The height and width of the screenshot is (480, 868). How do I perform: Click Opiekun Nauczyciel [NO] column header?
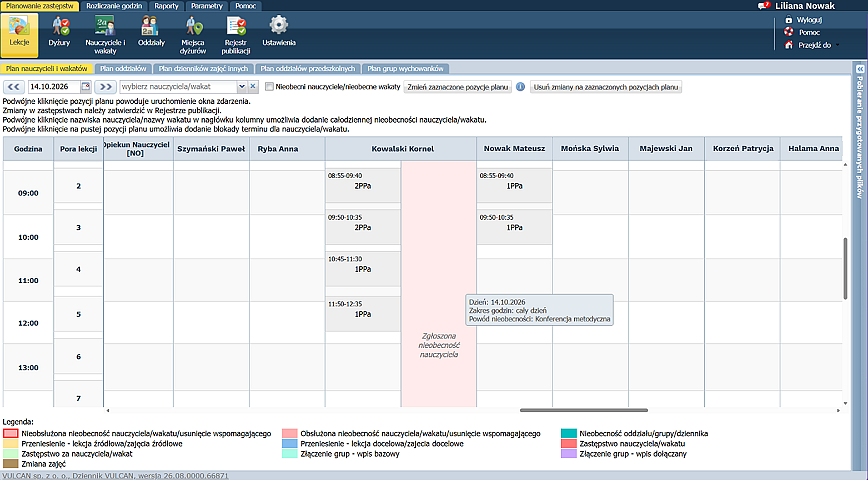[x=138, y=149]
